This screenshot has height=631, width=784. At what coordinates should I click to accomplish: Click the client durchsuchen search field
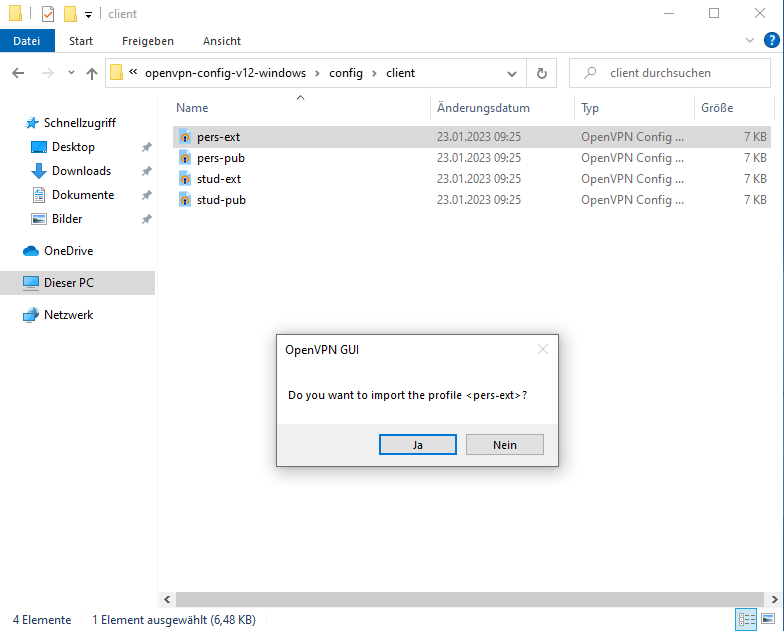point(670,73)
